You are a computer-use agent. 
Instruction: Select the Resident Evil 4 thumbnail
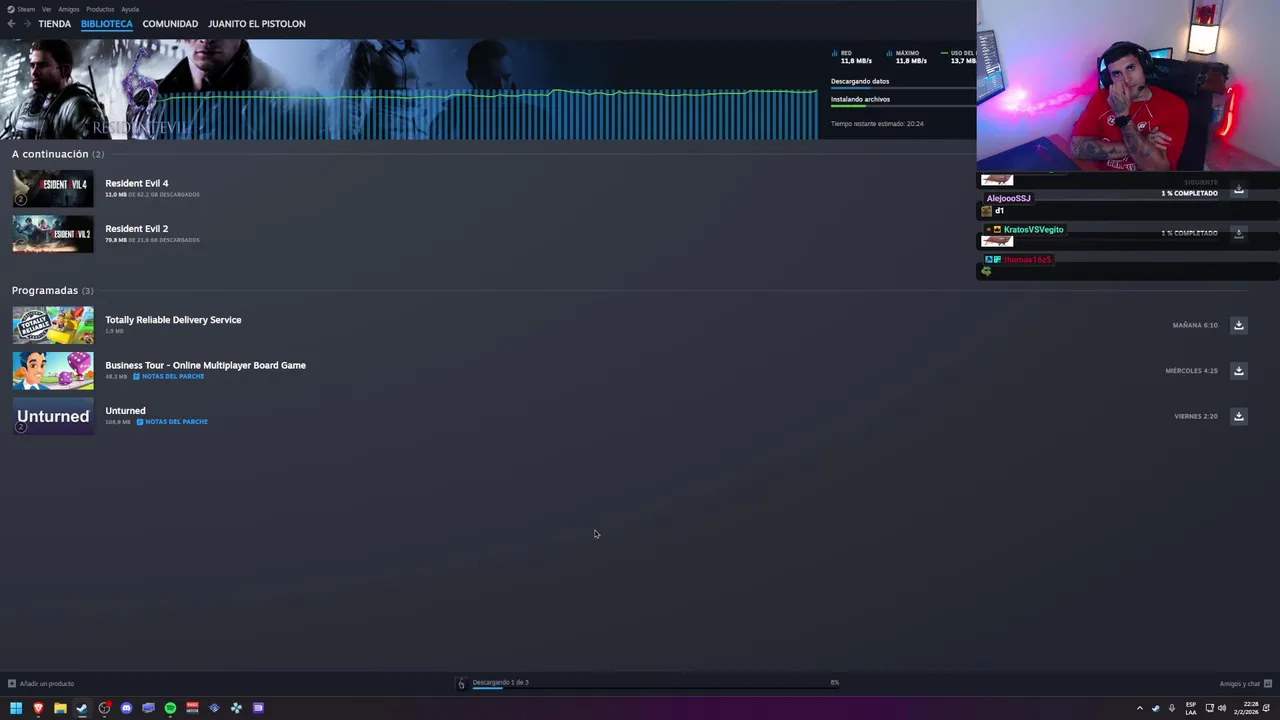(x=53, y=188)
